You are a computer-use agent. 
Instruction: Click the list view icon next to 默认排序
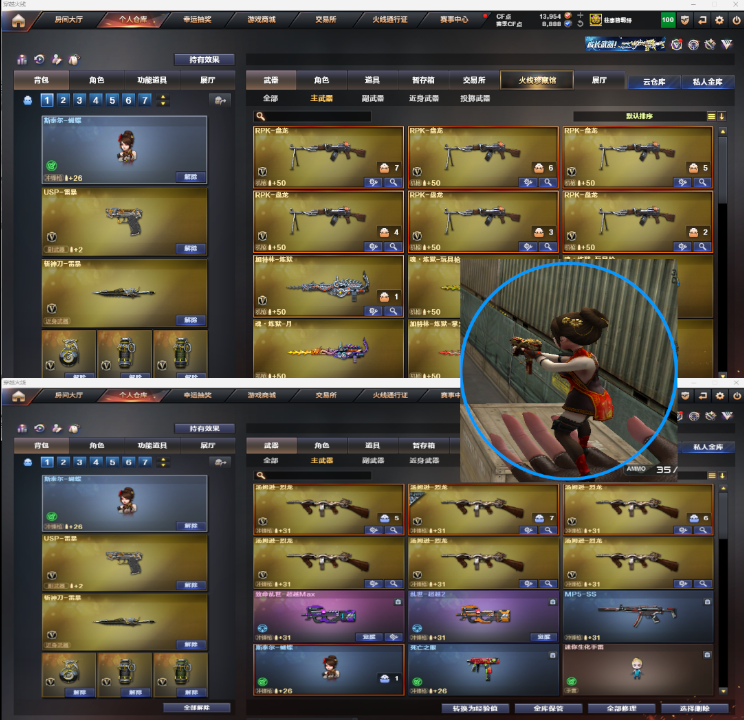click(x=711, y=116)
